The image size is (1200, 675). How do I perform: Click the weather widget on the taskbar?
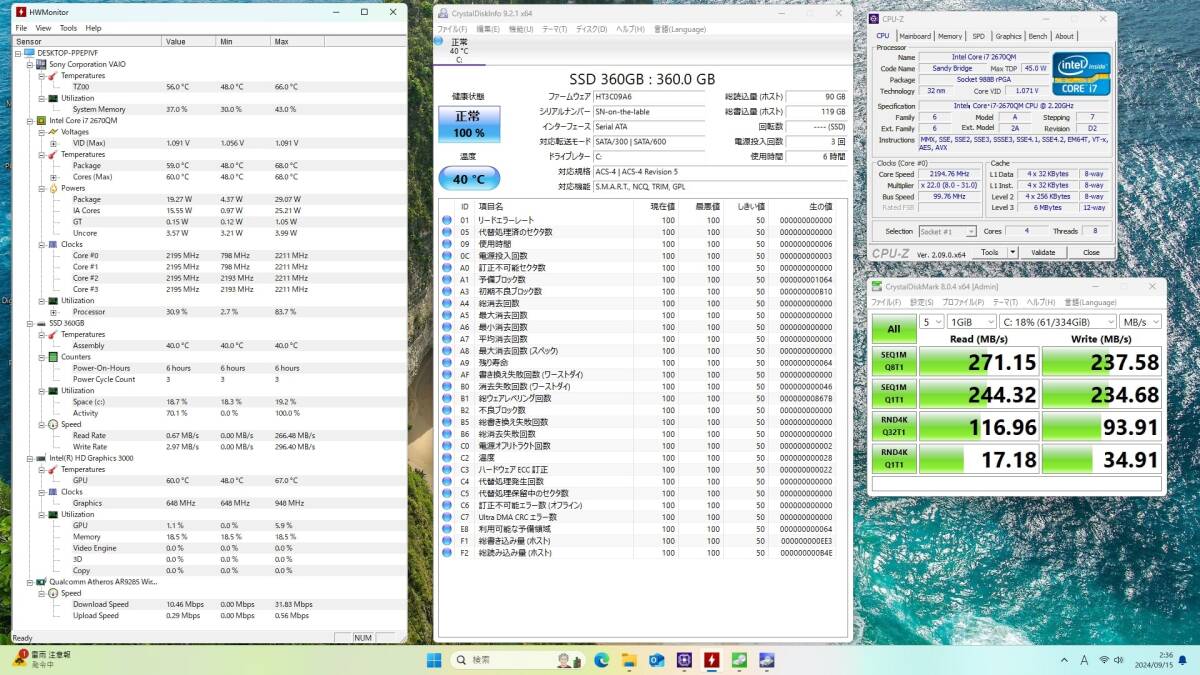(40, 659)
